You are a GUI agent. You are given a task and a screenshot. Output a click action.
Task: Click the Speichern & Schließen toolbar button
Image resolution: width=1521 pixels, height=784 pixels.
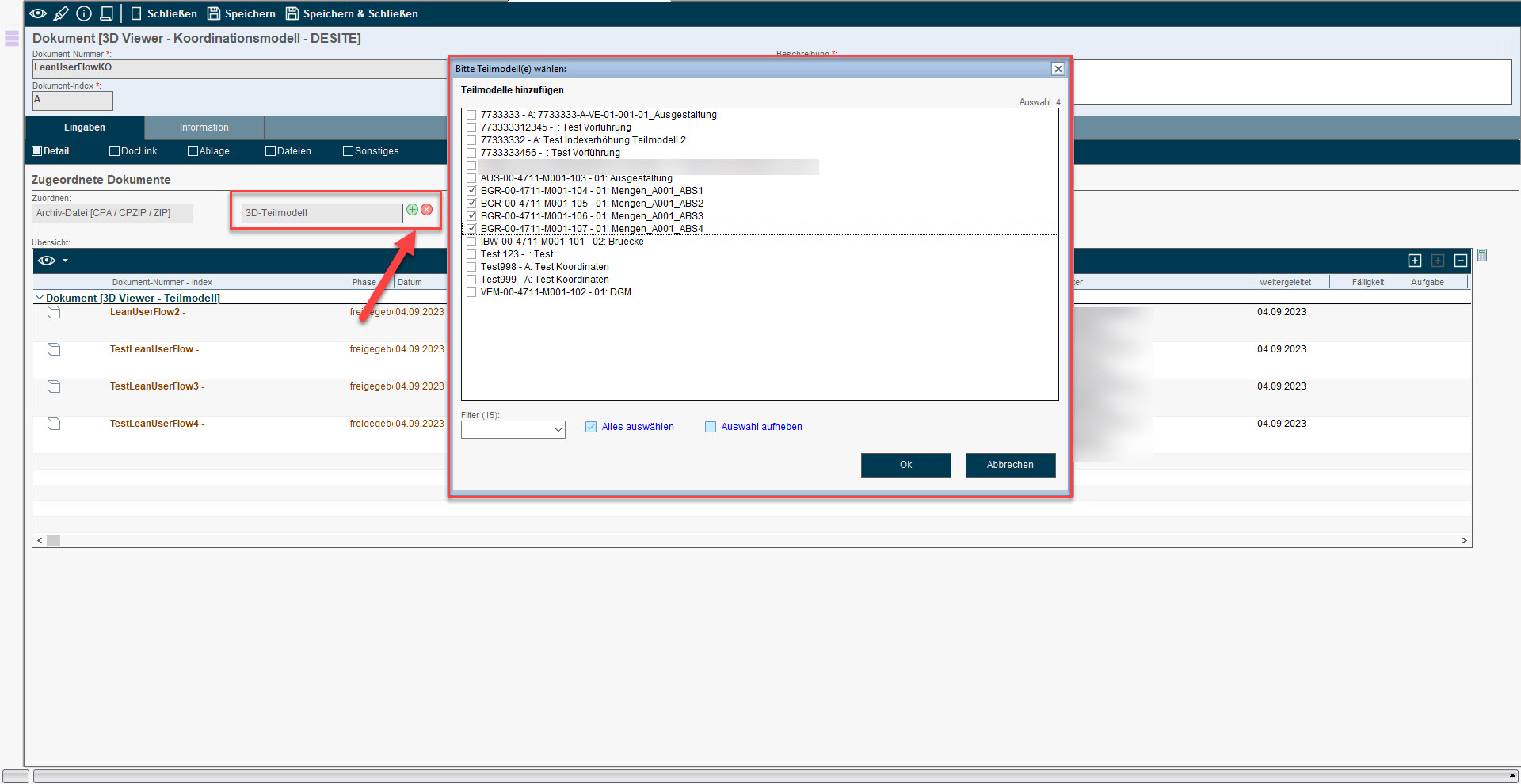tap(352, 13)
